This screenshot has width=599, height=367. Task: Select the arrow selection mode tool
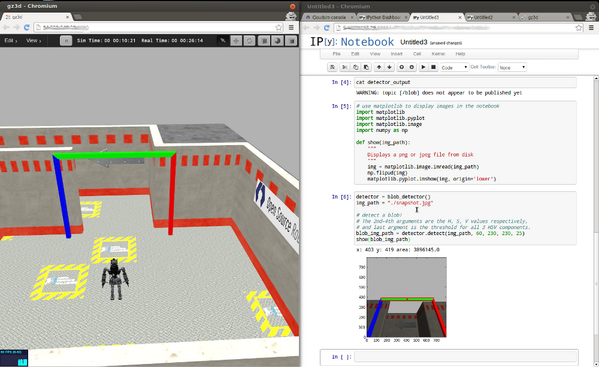tap(222, 40)
